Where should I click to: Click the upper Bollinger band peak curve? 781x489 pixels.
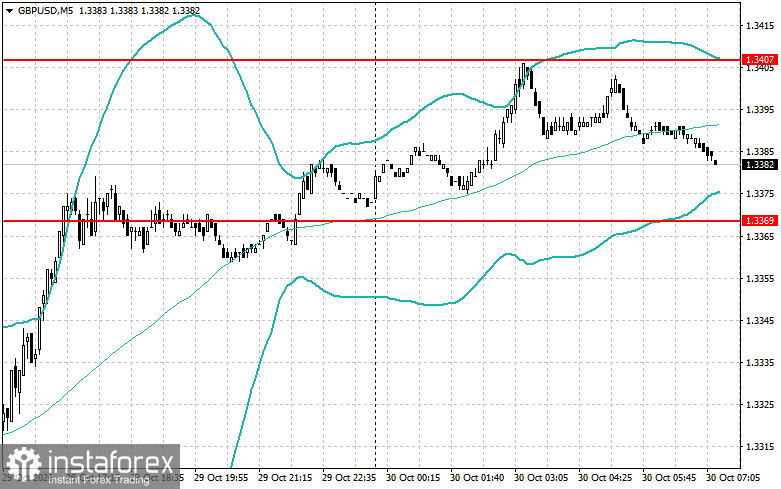pos(193,15)
